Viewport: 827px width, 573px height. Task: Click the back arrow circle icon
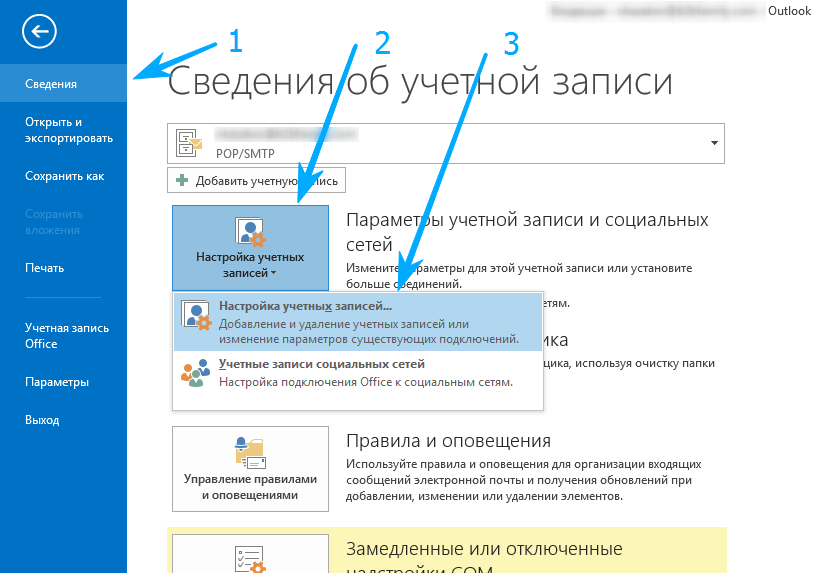click(39, 31)
